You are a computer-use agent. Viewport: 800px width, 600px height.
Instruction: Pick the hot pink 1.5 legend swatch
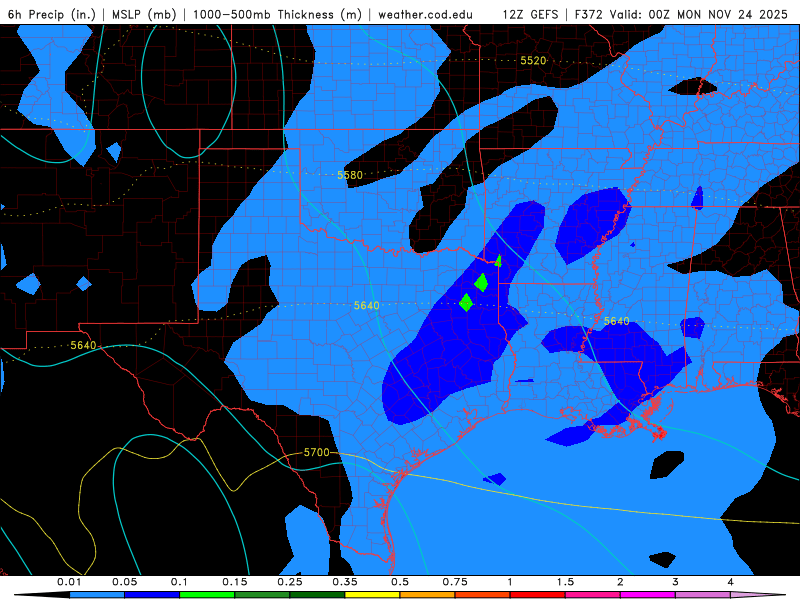[x=593, y=595]
